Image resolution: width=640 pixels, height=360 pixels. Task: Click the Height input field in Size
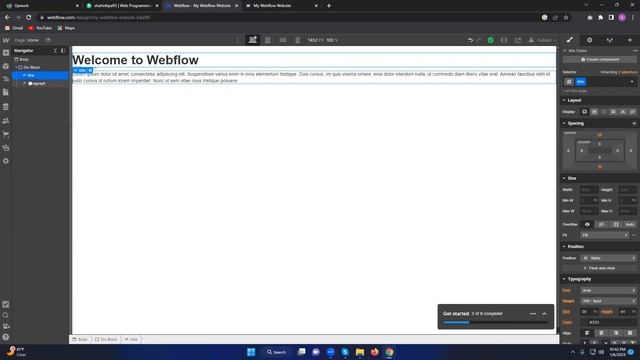pyautogui.click(x=627, y=190)
